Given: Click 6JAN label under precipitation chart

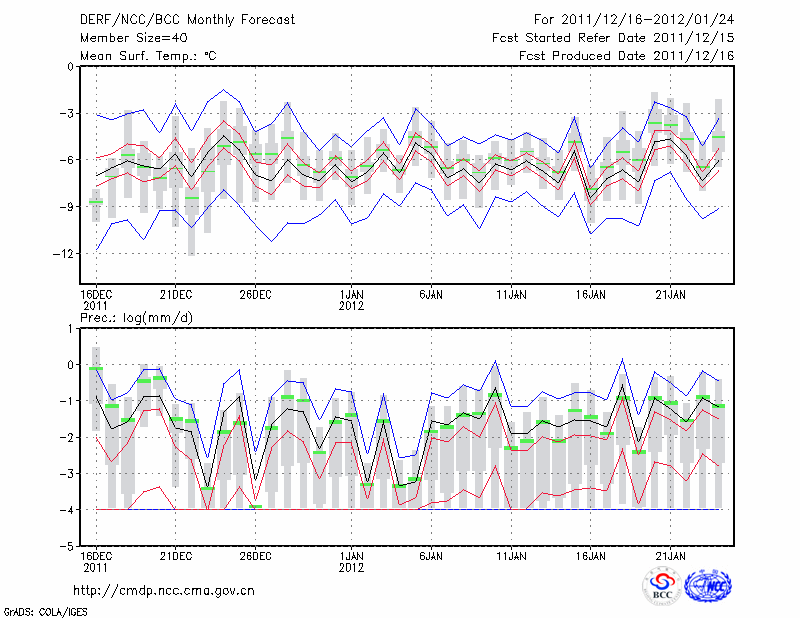Looking at the screenshot, I should [x=431, y=555].
